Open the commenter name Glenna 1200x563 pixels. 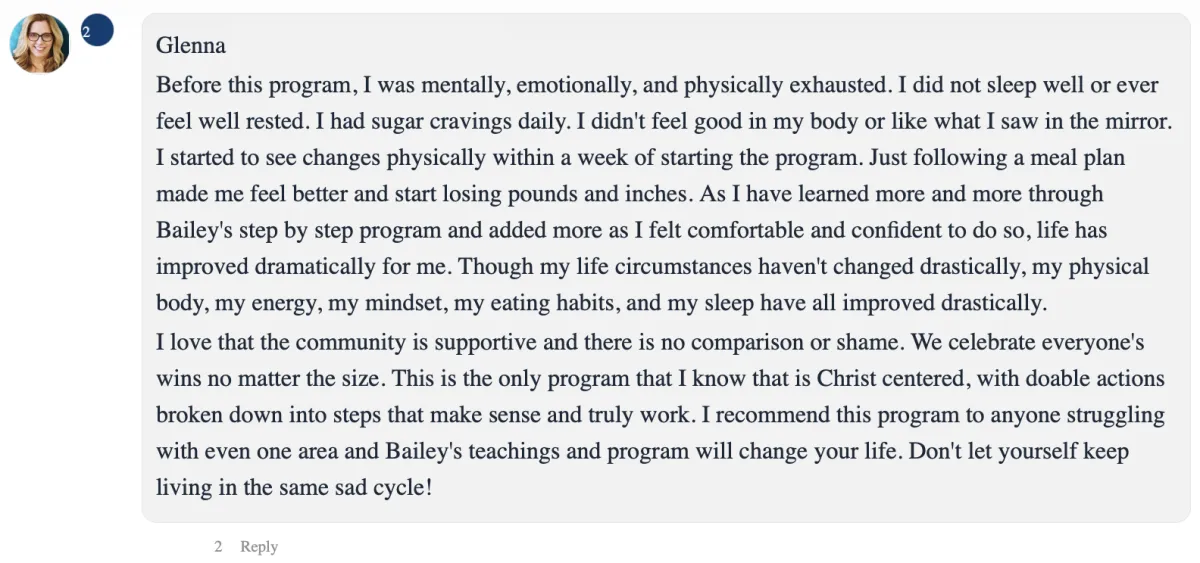[x=191, y=45]
